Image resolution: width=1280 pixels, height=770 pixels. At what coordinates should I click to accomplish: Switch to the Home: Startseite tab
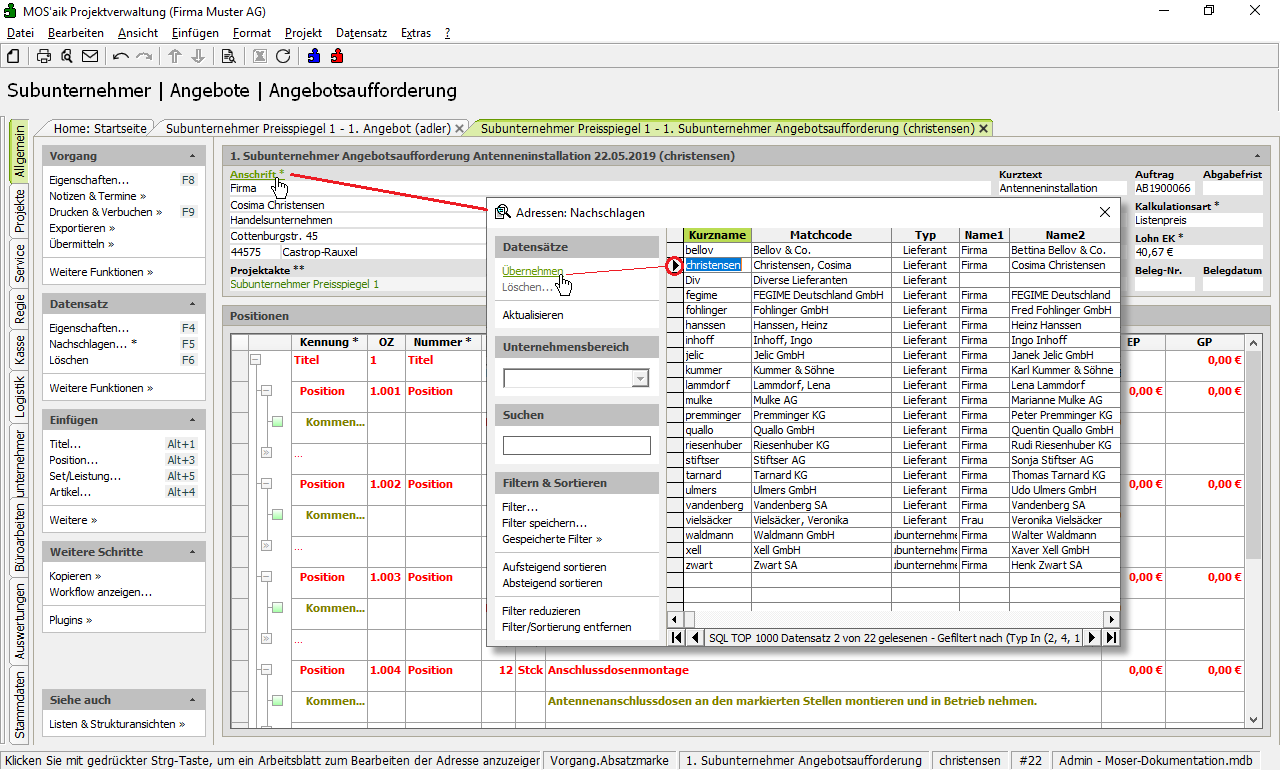click(x=100, y=128)
